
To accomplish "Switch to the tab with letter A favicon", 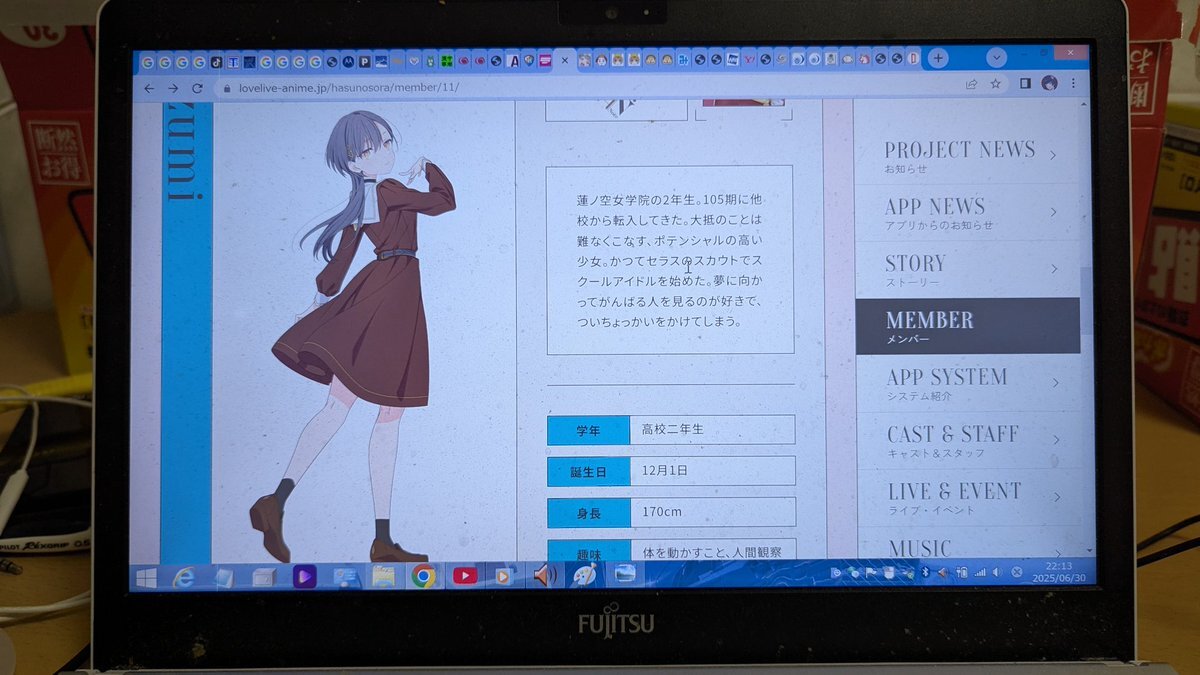I will click(513, 60).
